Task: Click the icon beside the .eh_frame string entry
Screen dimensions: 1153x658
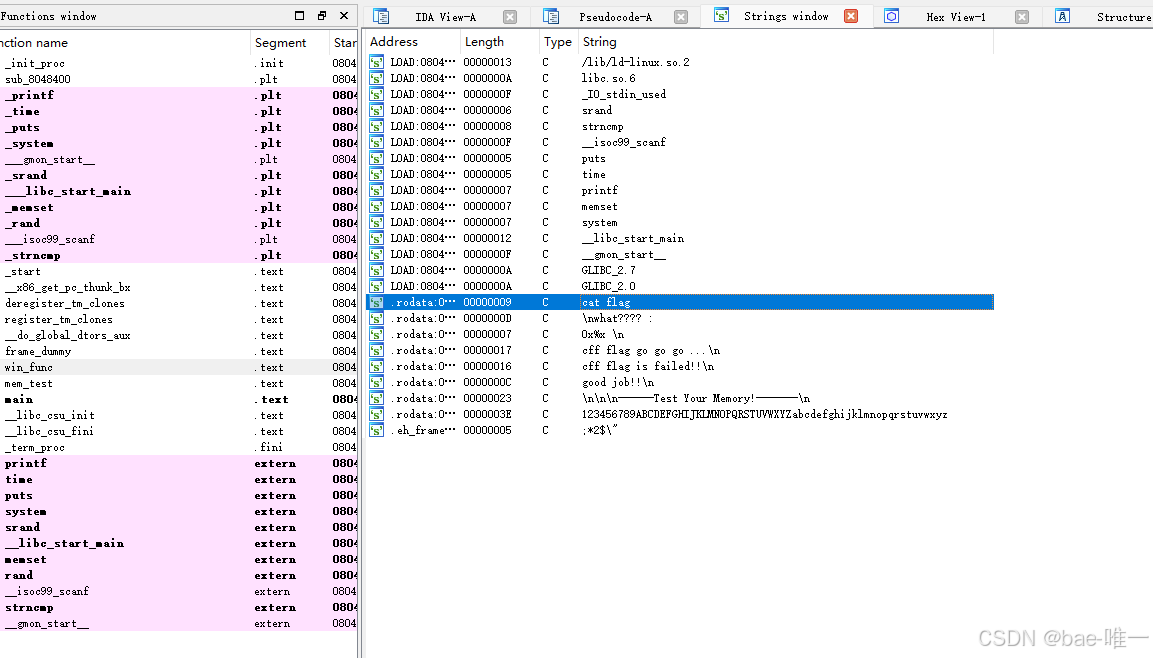Action: 375,430
